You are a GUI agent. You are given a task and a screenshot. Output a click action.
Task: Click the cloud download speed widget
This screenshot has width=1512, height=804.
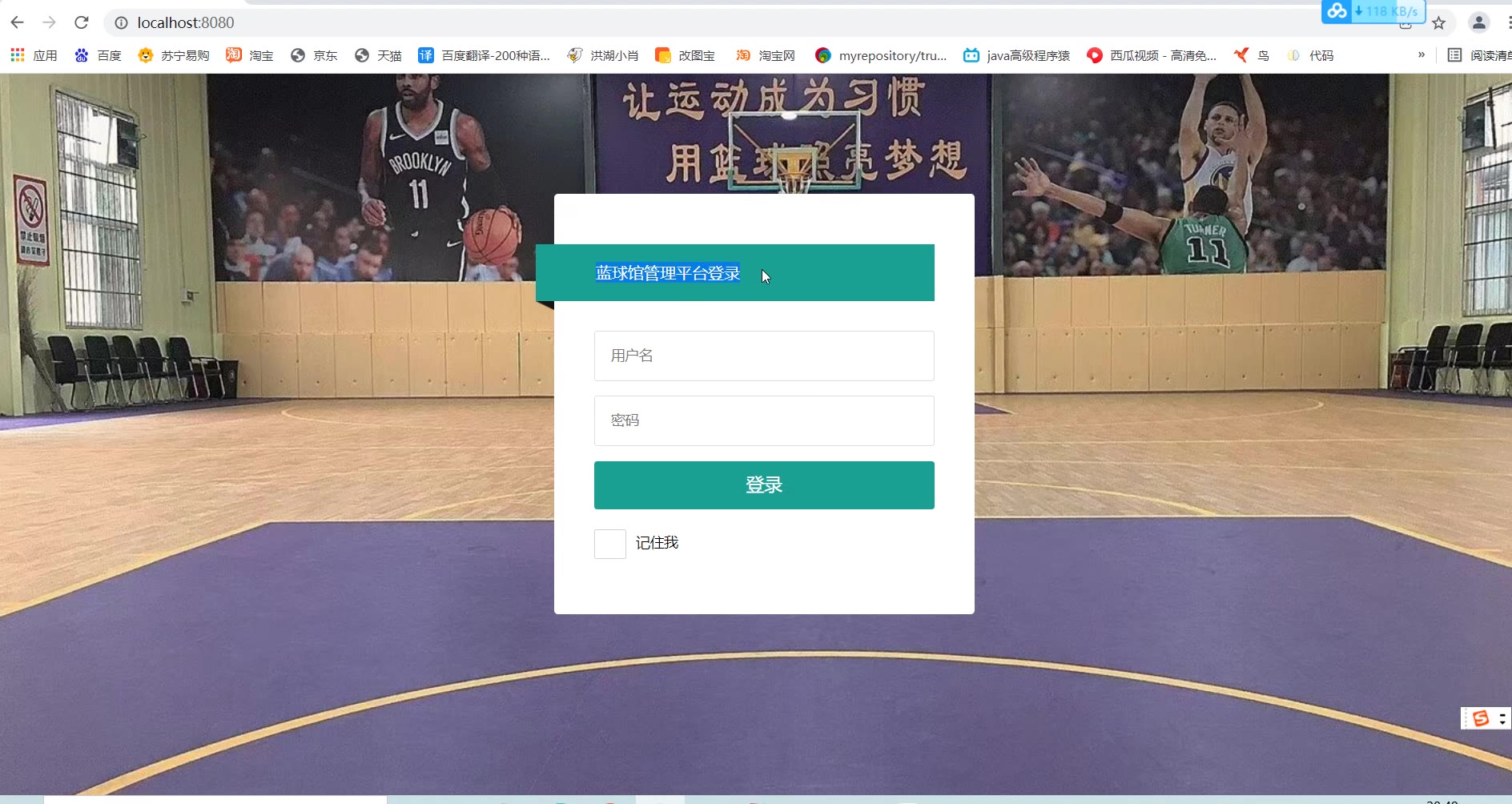(x=1373, y=11)
